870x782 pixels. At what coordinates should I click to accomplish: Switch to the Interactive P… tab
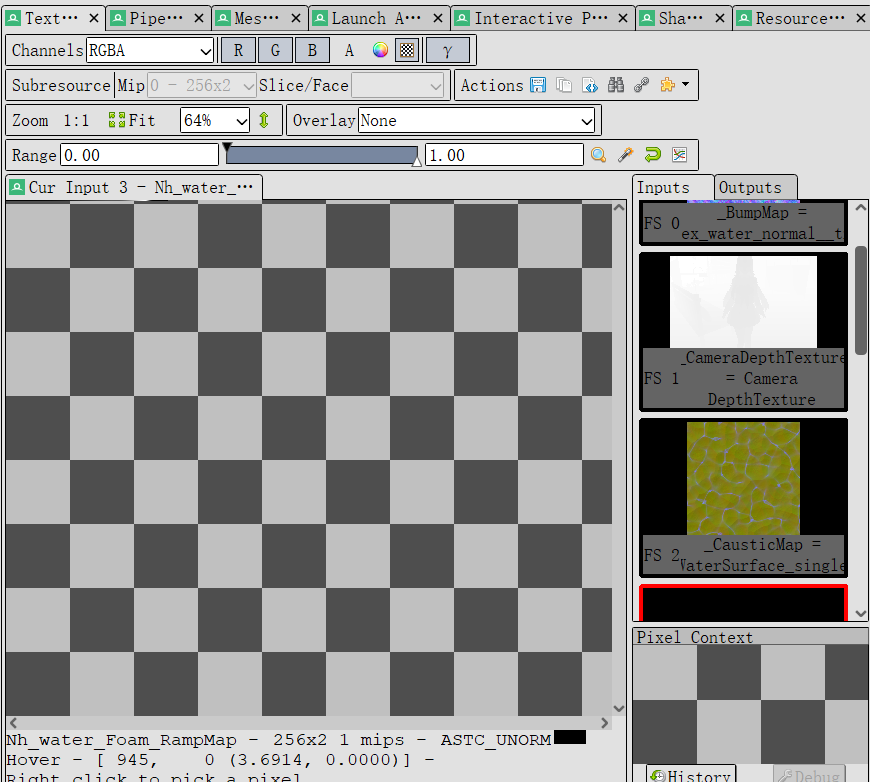[535, 18]
